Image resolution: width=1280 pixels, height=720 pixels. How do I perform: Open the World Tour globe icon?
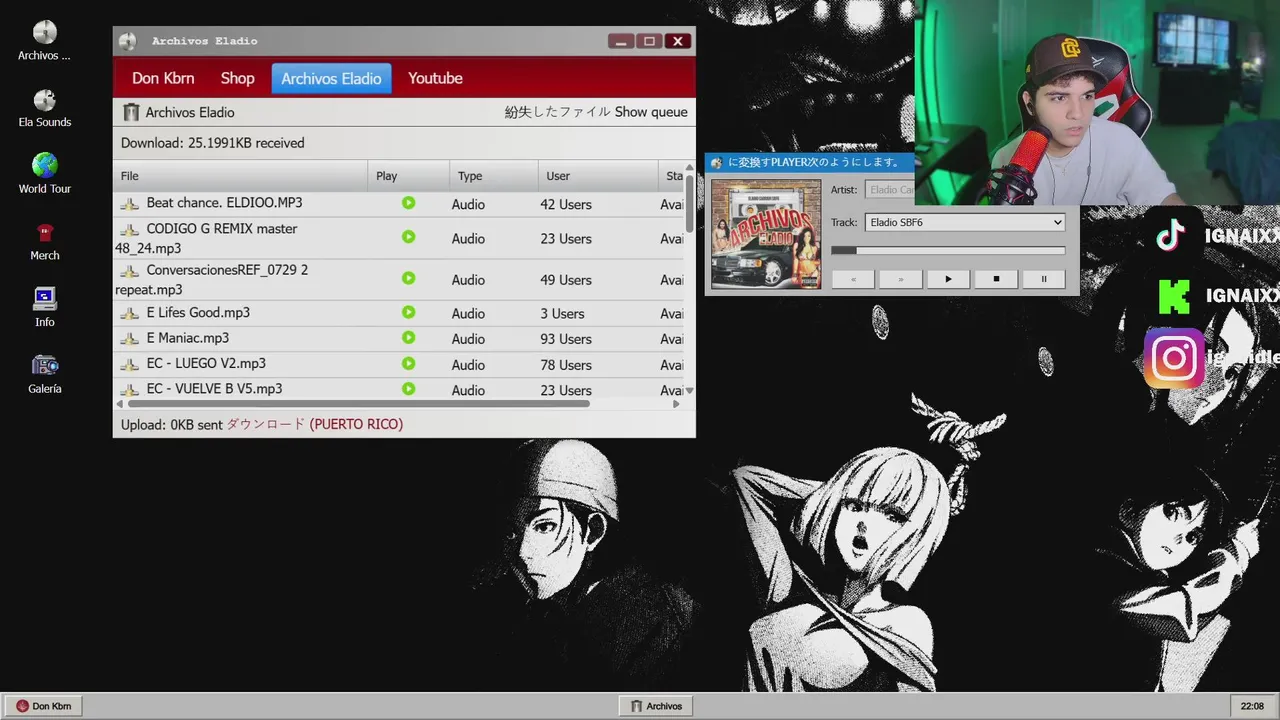[45, 174]
